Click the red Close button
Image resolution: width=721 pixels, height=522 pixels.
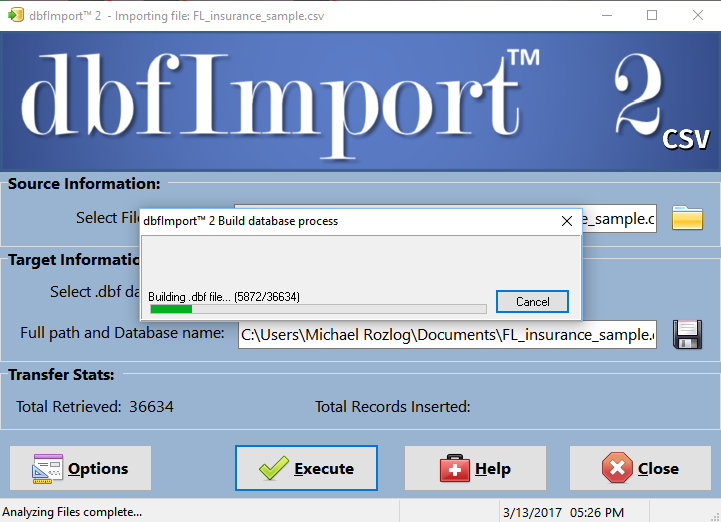[x=640, y=468]
